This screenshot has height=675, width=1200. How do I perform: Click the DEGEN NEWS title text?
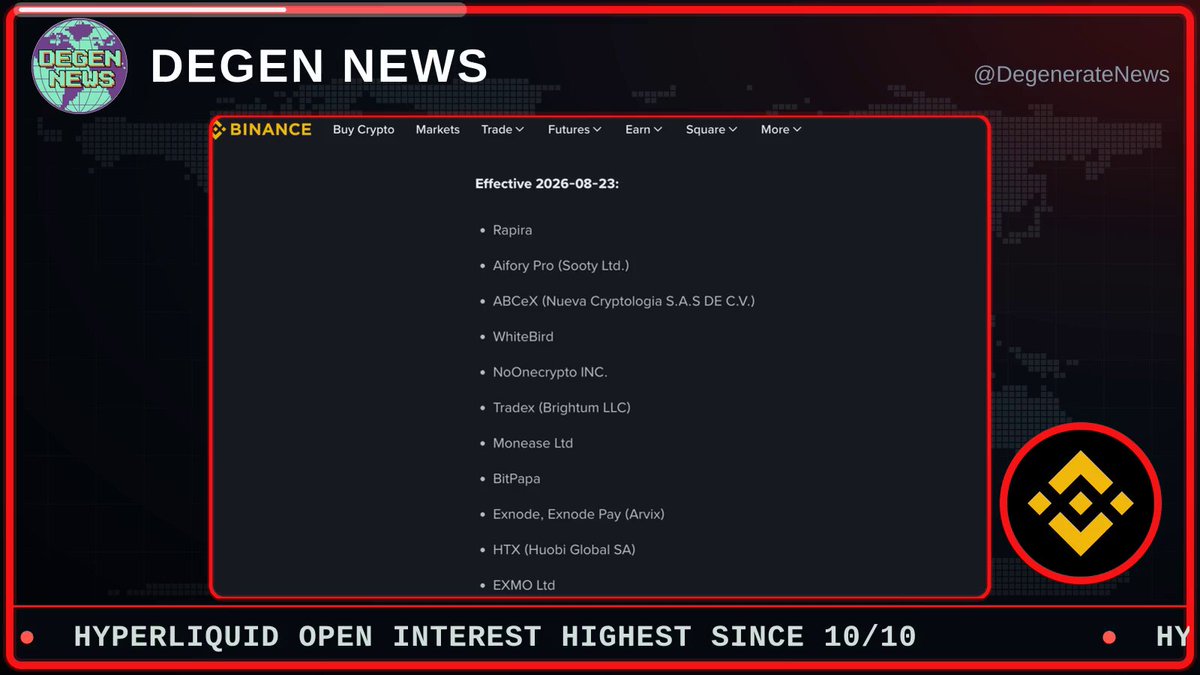(x=319, y=66)
